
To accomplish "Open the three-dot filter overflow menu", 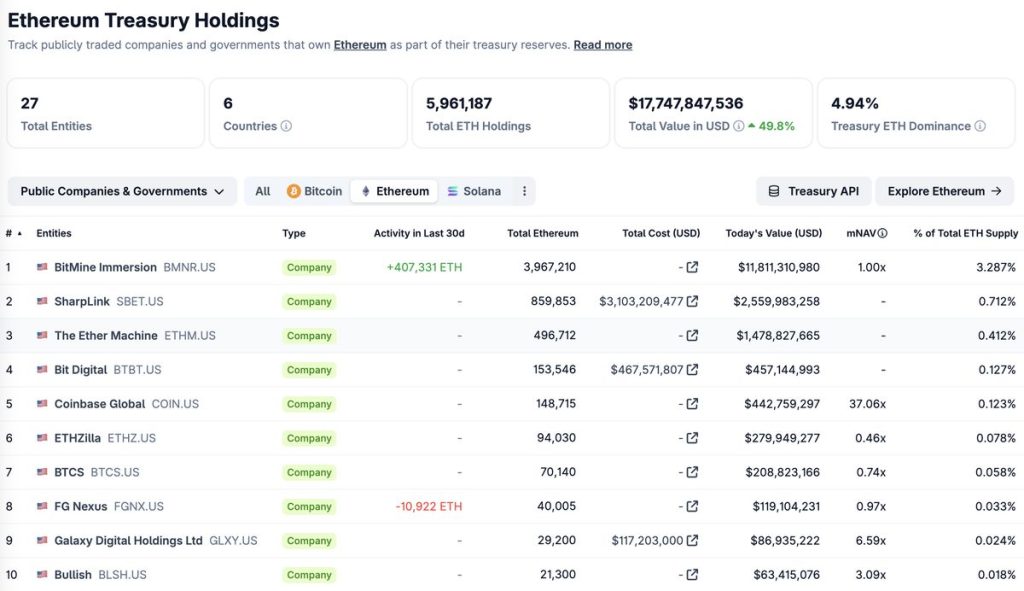I will point(524,191).
